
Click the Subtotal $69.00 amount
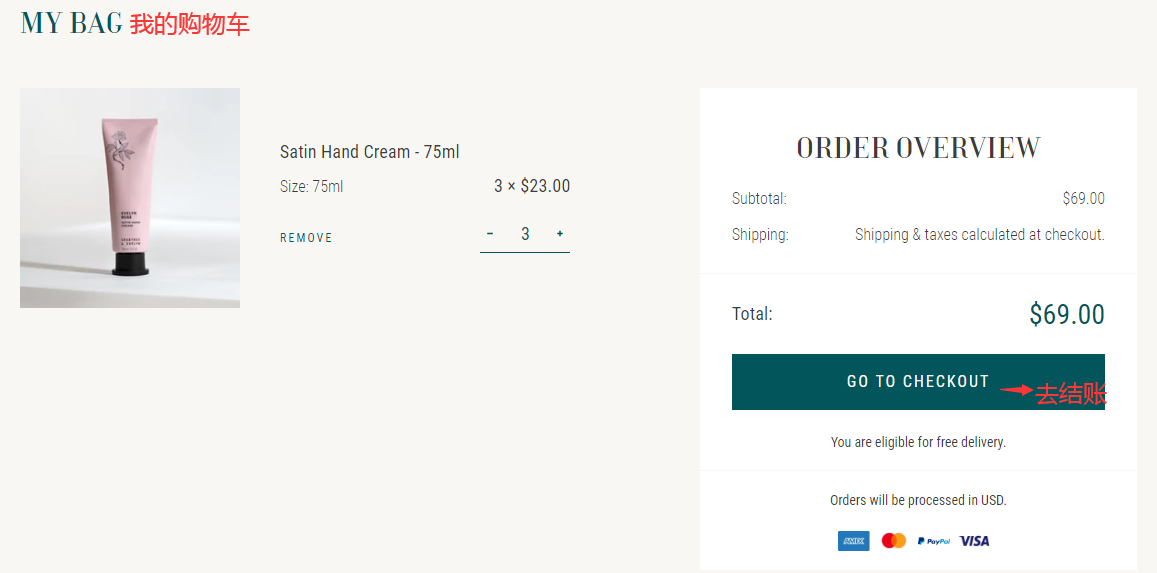pos(1083,198)
